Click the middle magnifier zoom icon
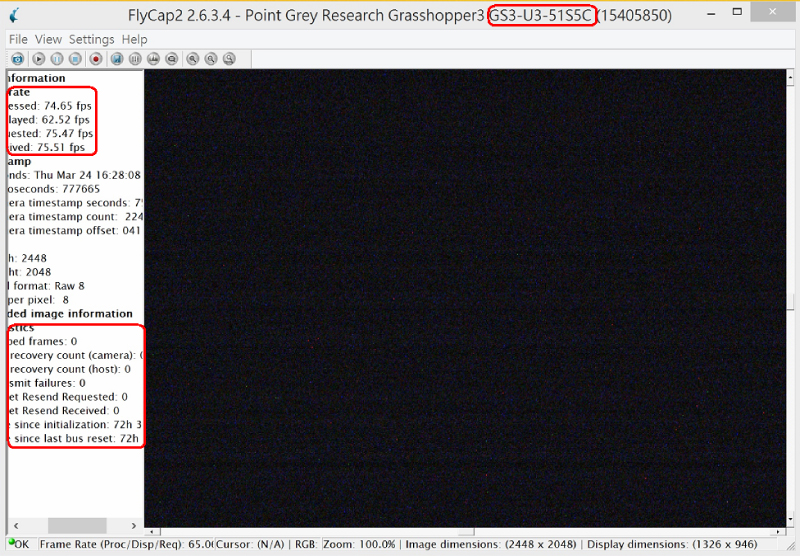This screenshot has width=800, height=556. pyautogui.click(x=211, y=59)
